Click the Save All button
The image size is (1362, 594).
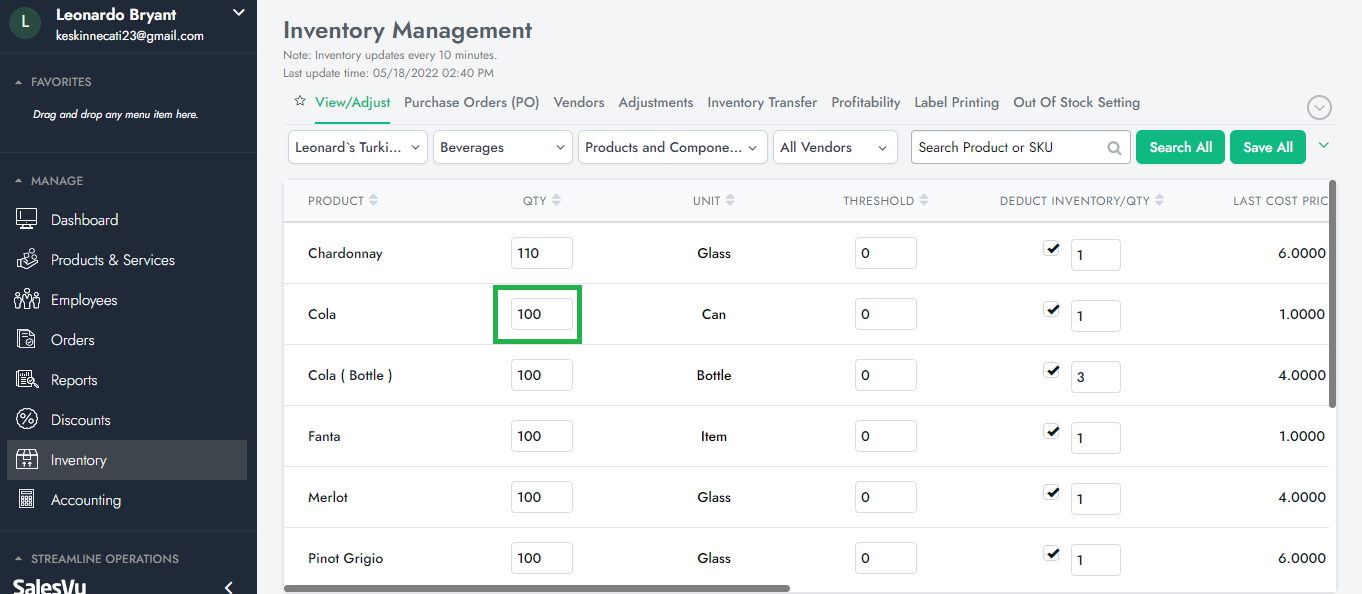pos(1267,147)
